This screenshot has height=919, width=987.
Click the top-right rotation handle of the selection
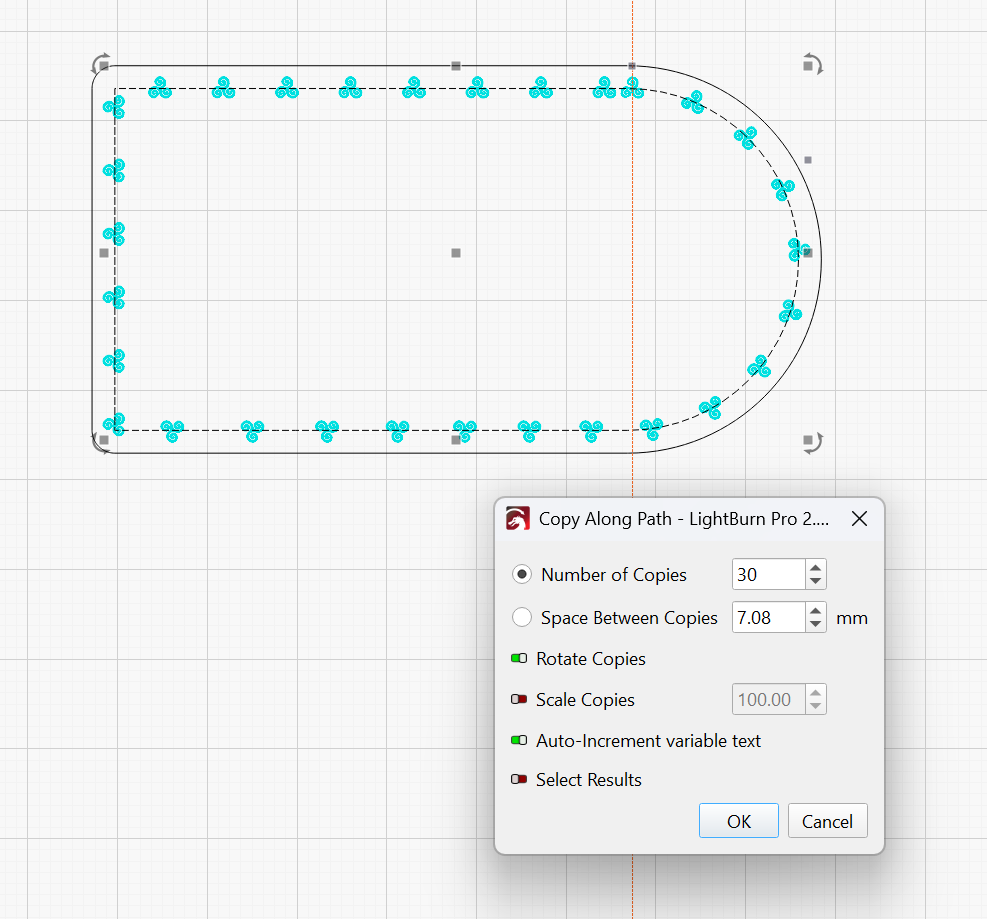tap(812, 65)
